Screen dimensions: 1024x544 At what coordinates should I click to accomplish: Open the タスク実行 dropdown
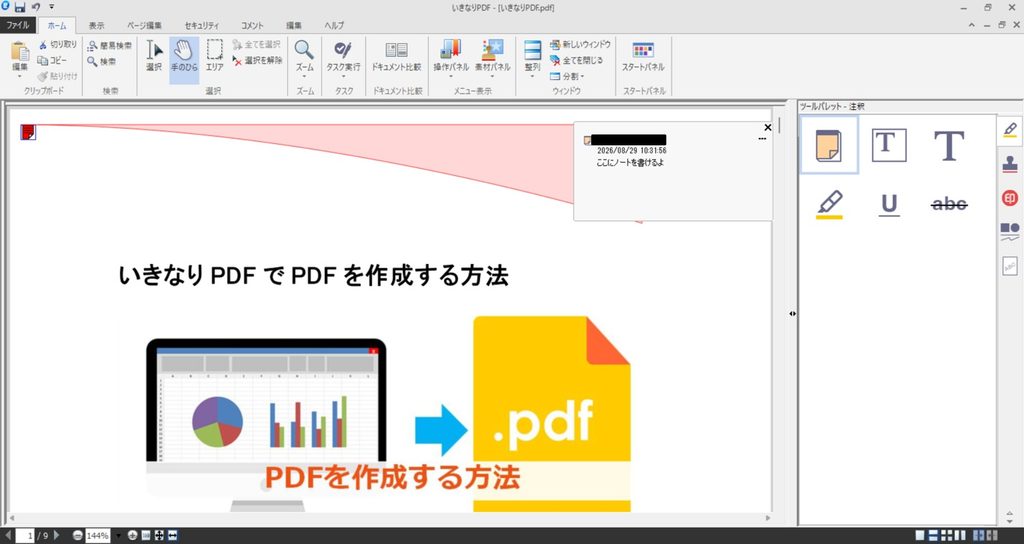click(x=343, y=76)
